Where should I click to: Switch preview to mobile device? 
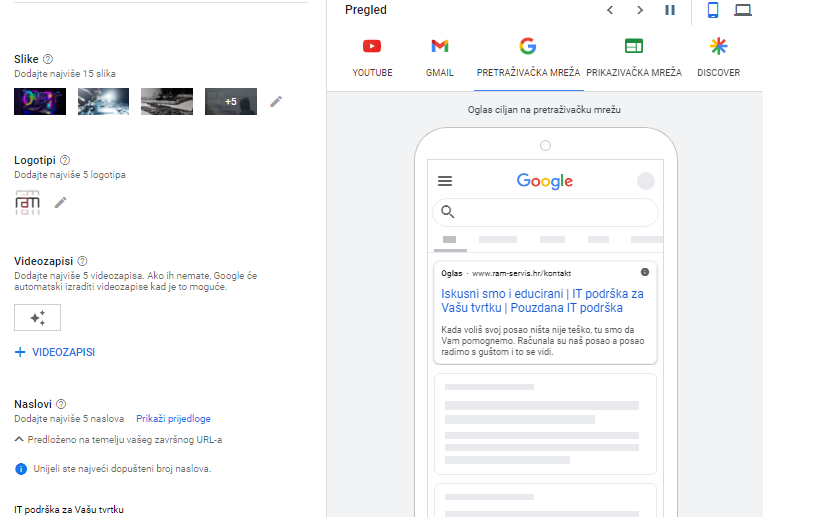(713, 10)
